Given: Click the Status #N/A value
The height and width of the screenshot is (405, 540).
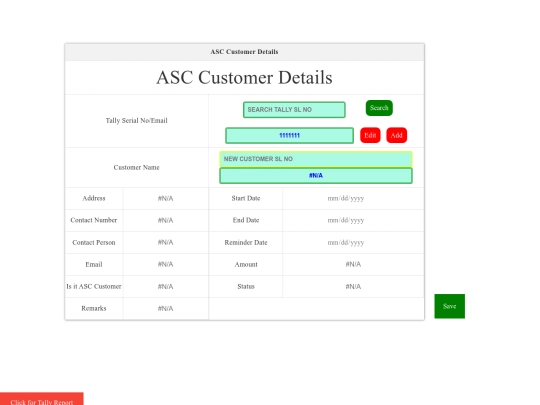Looking at the screenshot, I should pos(353,287).
